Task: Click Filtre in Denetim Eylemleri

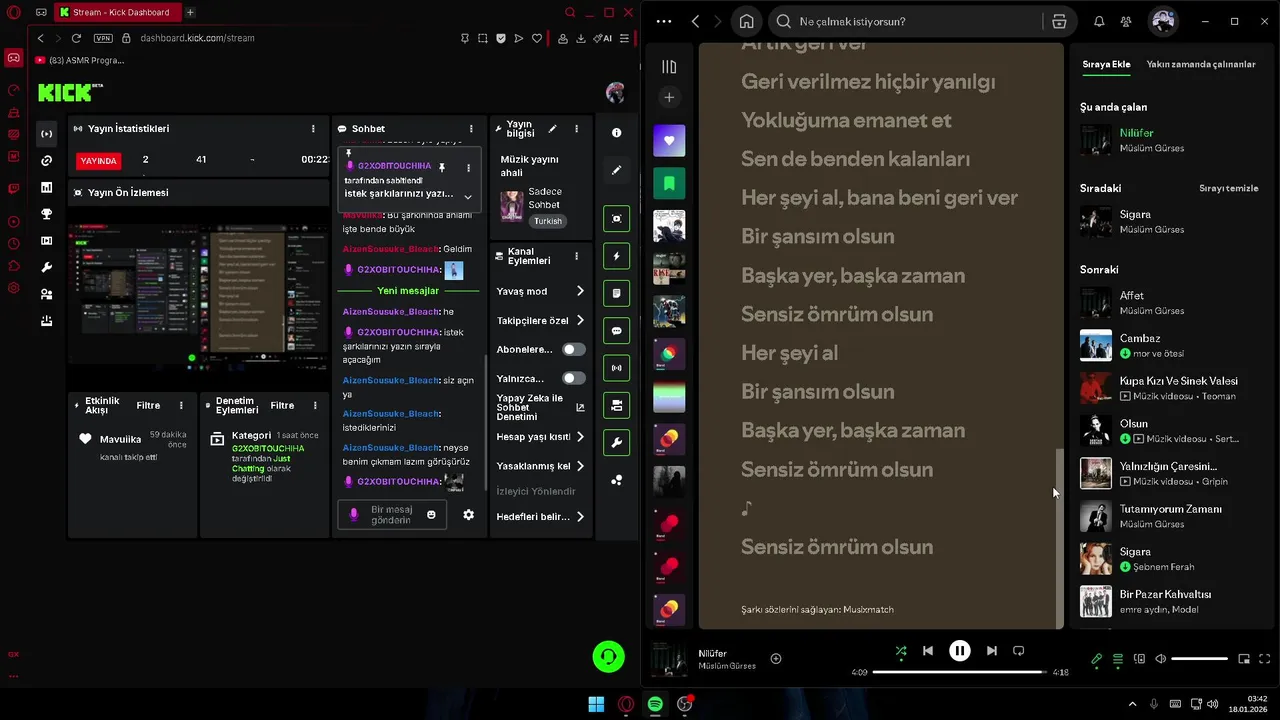Action: 282,405
